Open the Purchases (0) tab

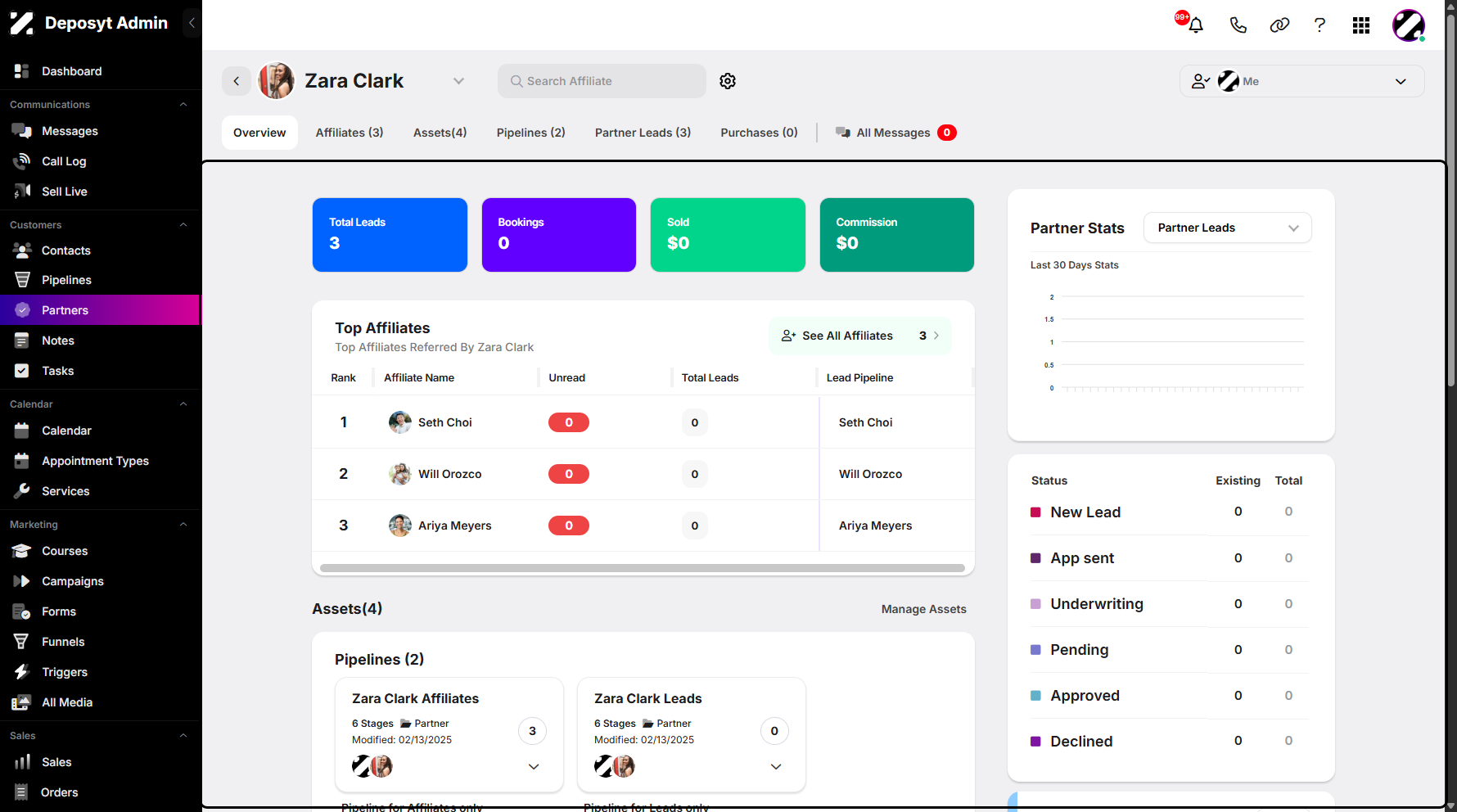pyautogui.click(x=759, y=133)
